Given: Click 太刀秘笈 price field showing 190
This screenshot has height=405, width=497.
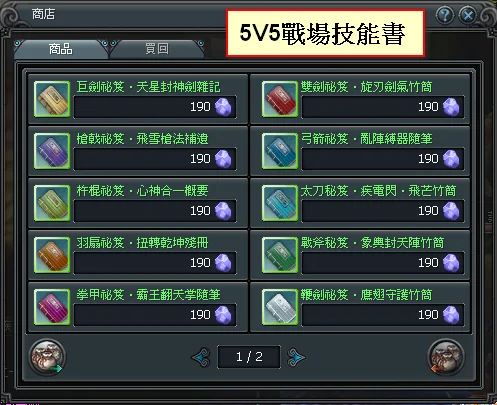Looking at the screenshot, I should (383, 211).
